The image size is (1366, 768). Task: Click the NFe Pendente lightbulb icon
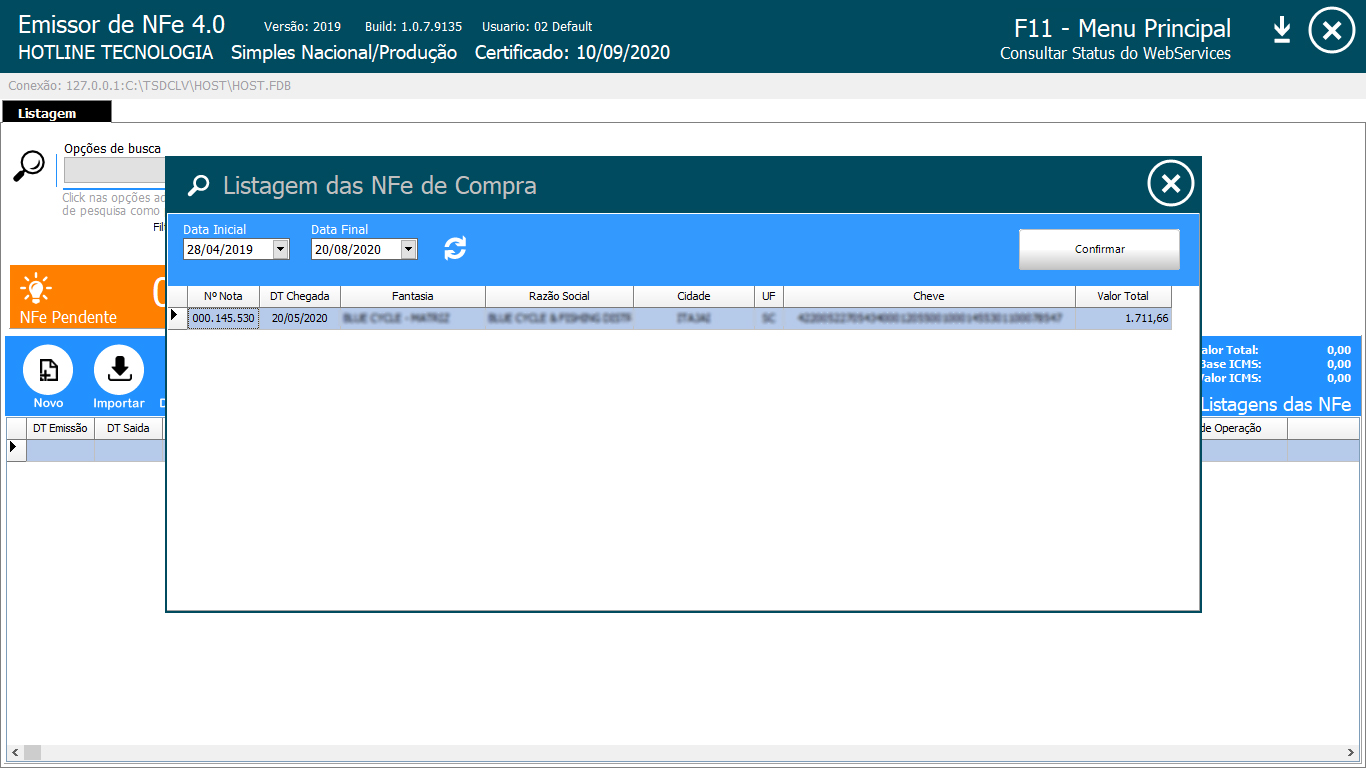(x=37, y=289)
